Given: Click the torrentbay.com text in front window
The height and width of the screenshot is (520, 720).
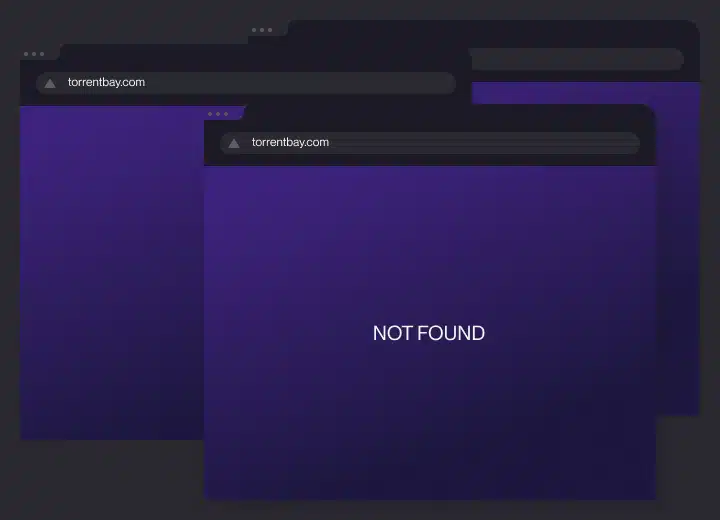Looking at the screenshot, I should pyautogui.click(x=290, y=142).
